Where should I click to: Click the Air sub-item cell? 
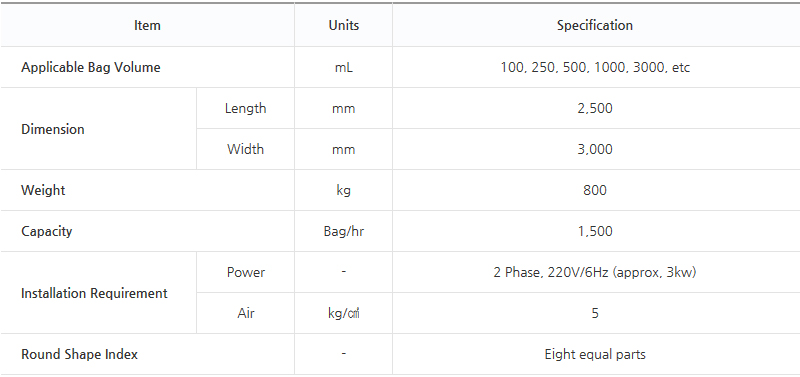pyautogui.click(x=245, y=313)
